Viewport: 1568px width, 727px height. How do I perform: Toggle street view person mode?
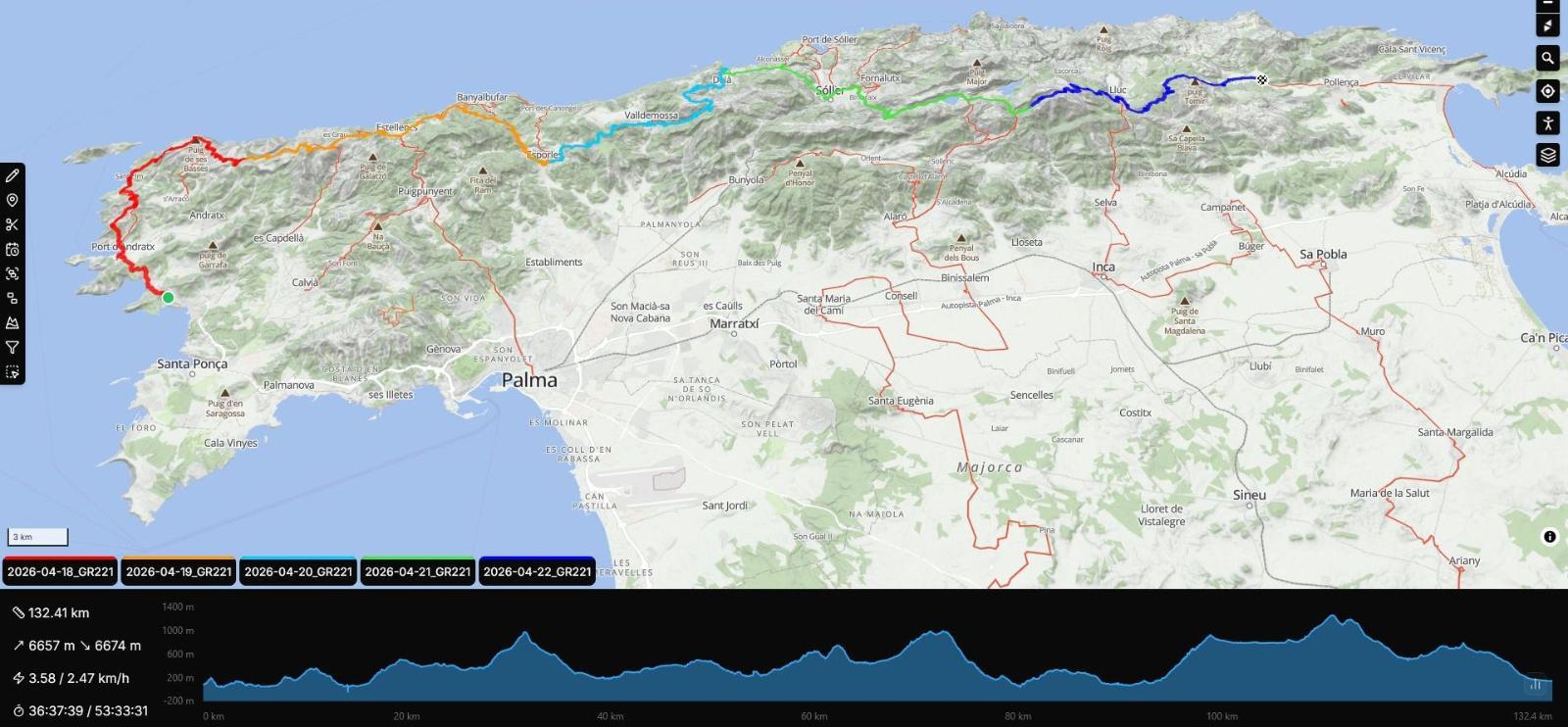pyautogui.click(x=1547, y=123)
